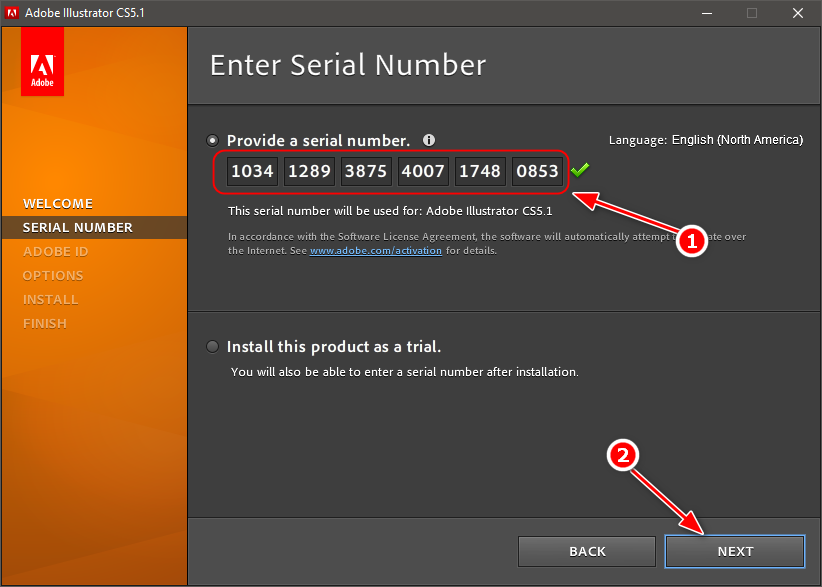Select the Provide a serial number option

[212, 140]
